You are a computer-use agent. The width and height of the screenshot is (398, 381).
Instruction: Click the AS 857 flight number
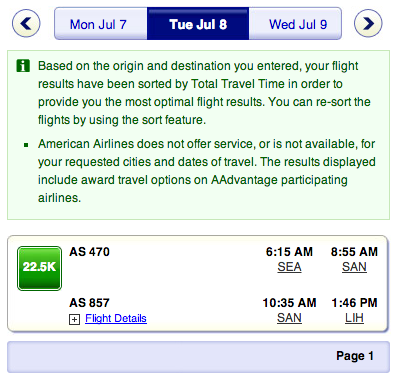click(89, 303)
